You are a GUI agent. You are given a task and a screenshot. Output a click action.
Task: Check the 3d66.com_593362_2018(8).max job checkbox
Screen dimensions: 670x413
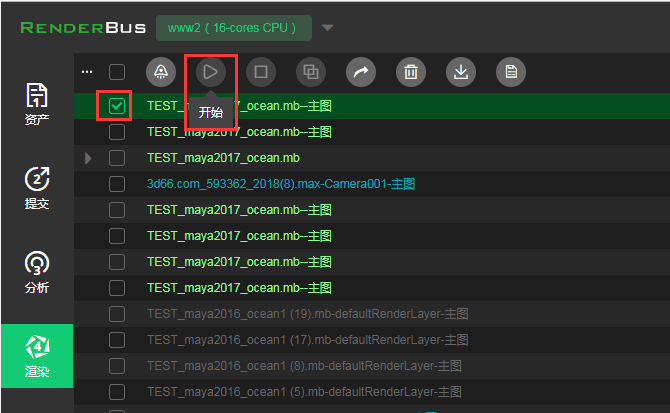117,184
